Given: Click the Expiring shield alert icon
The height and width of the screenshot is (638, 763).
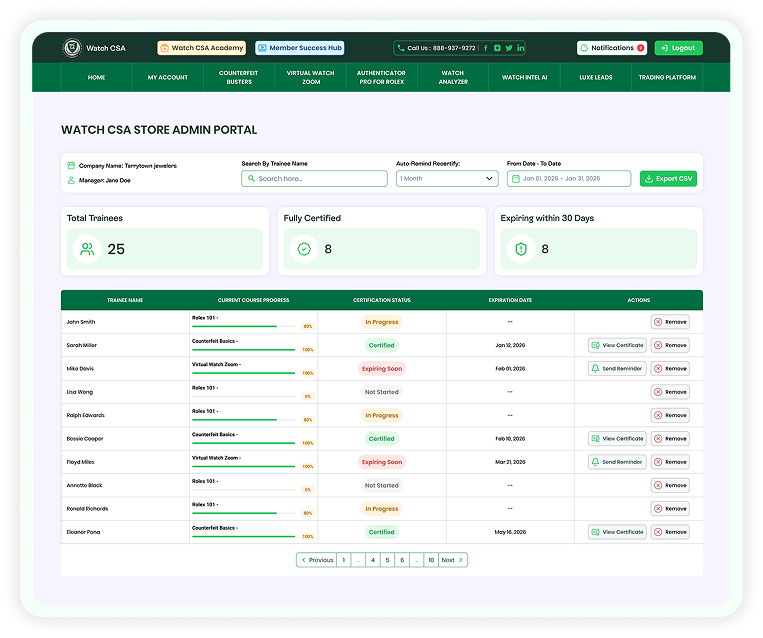Looking at the screenshot, I should (521, 249).
